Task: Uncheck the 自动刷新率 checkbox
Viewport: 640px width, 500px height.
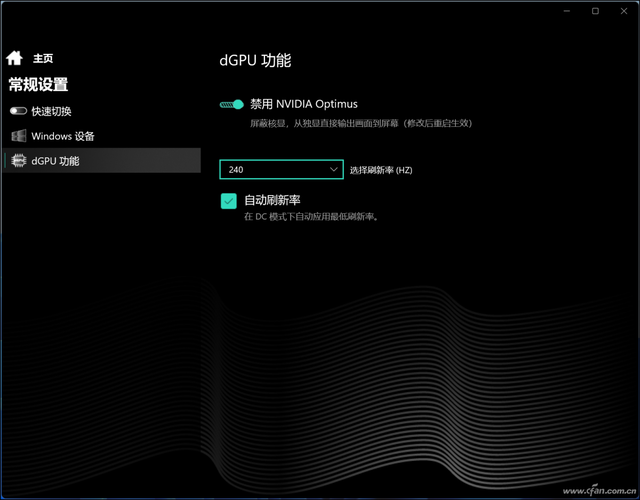Action: [x=229, y=201]
